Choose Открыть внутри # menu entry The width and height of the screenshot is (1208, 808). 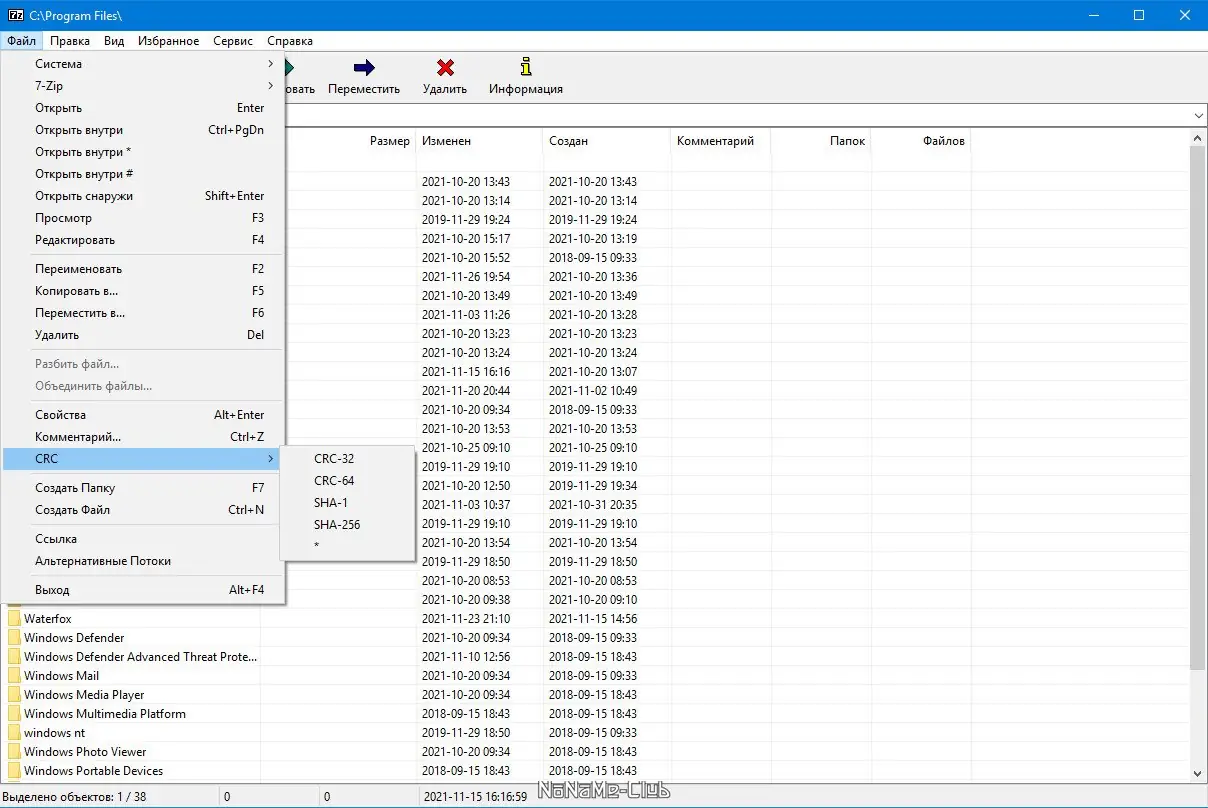[x=144, y=174]
